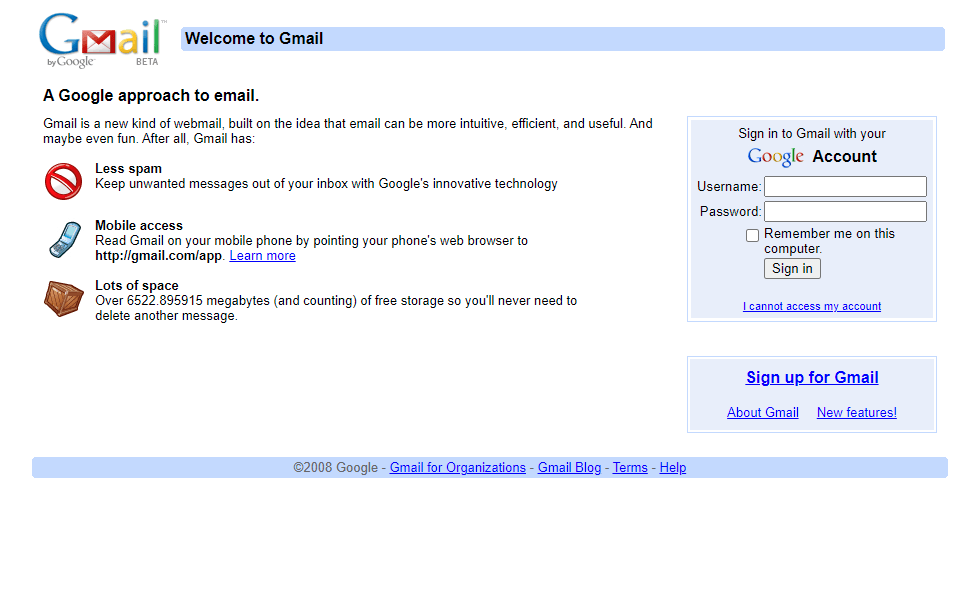
Task: Click the 6522.895915 megabytes storage text
Action: 198,301
